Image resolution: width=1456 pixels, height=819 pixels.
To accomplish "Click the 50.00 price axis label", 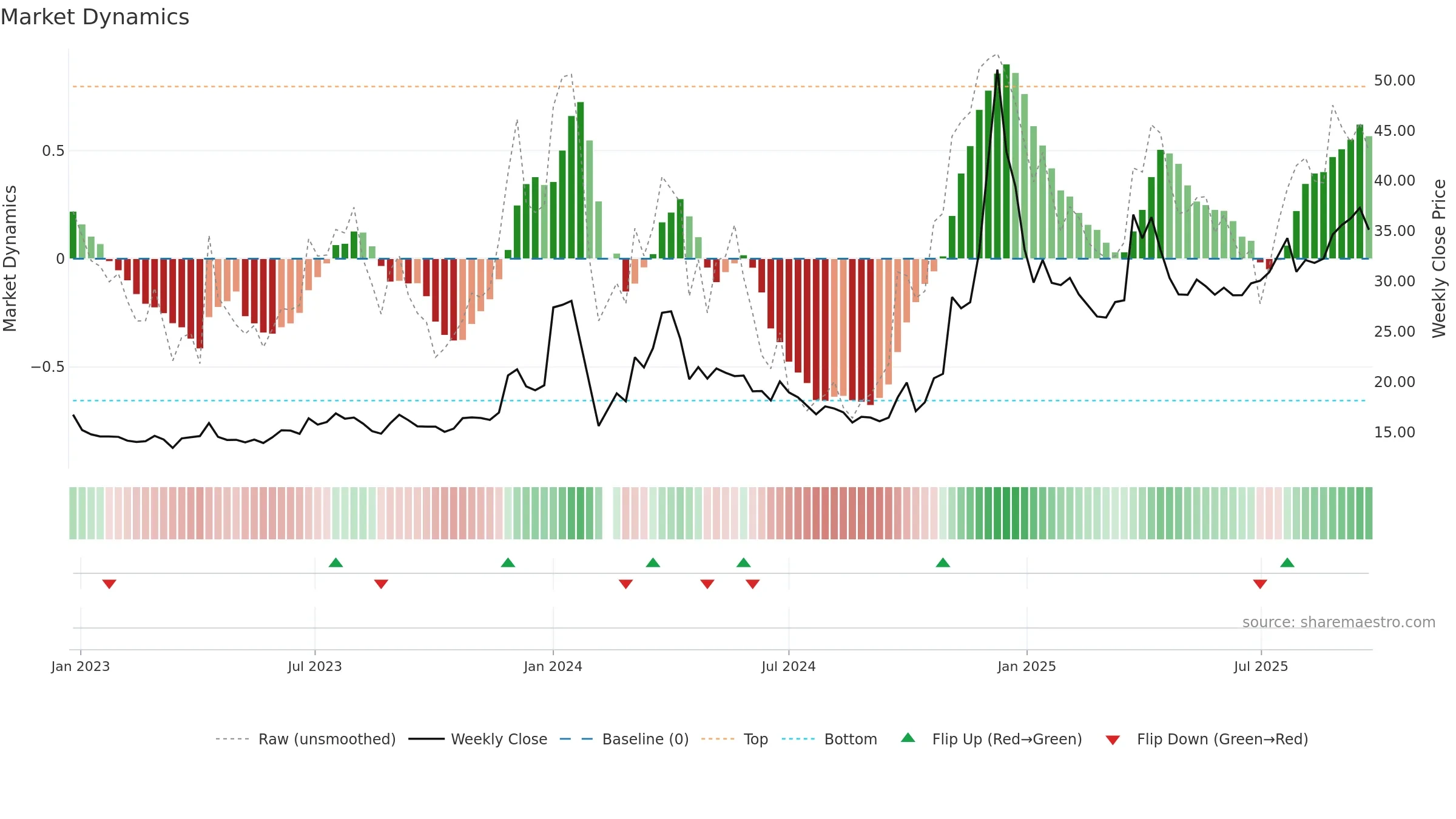I will [x=1394, y=80].
